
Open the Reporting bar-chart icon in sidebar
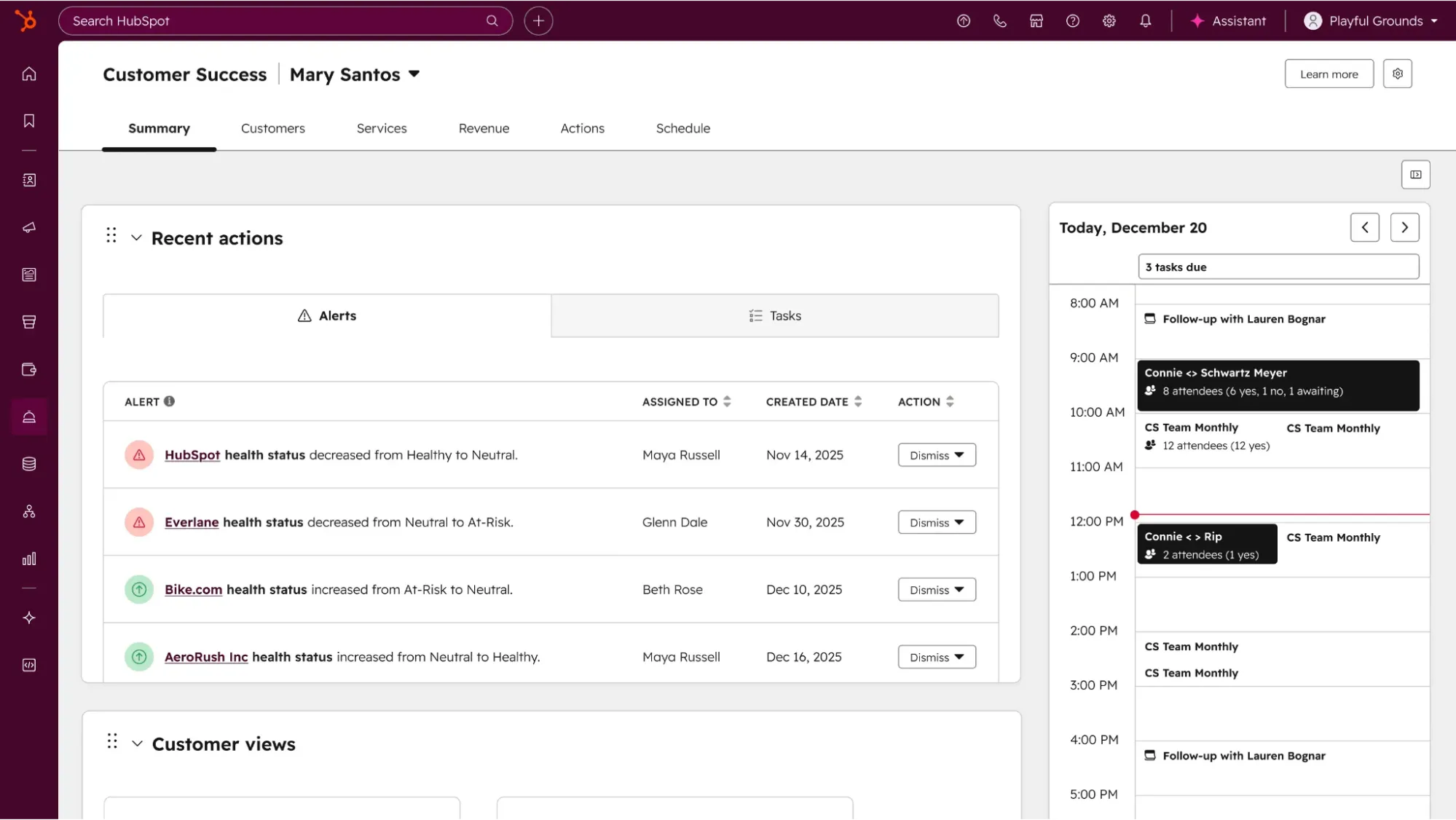tap(29, 559)
